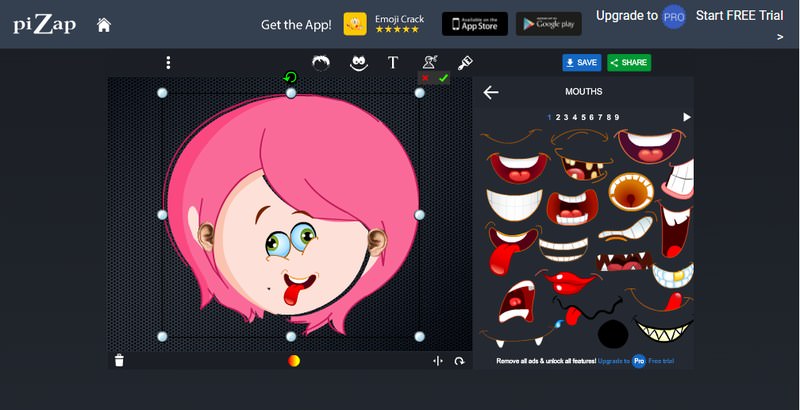
Task: Choose the mouth with tongue hanging down
Action: 510,248
